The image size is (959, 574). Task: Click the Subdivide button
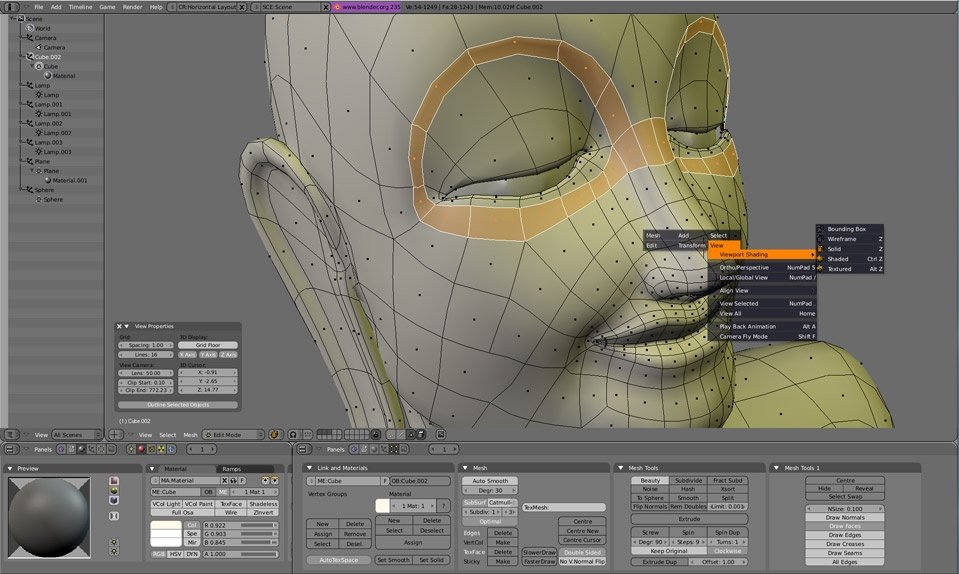(x=688, y=480)
